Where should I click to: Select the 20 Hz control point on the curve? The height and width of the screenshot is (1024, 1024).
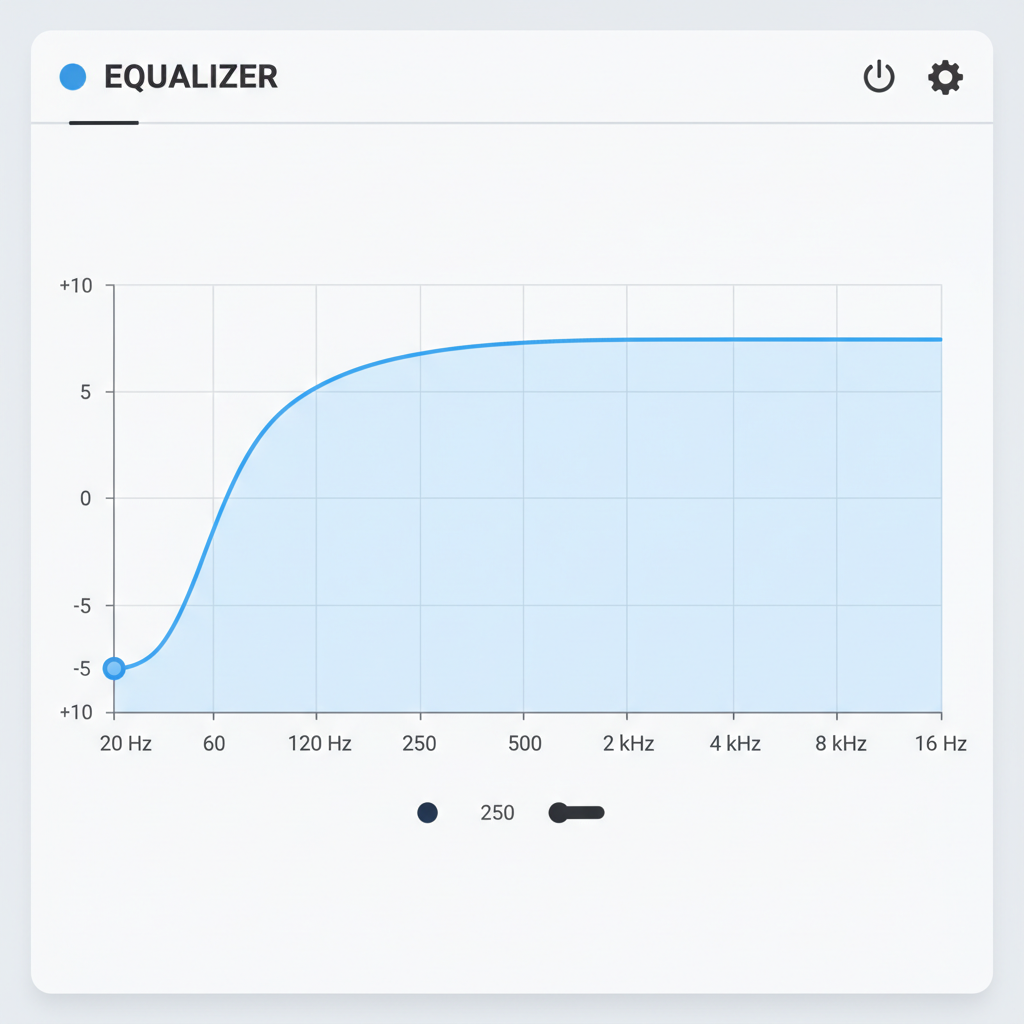pos(113,668)
